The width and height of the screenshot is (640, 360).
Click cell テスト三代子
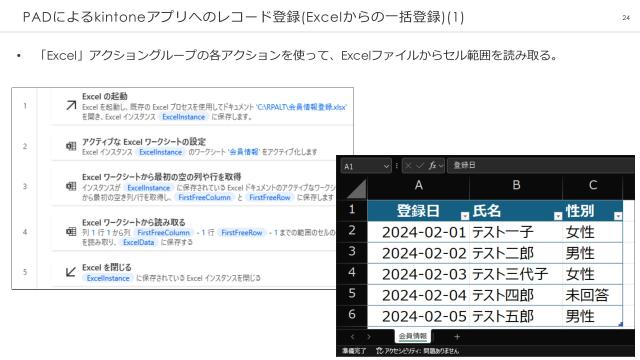pyautogui.click(x=516, y=274)
